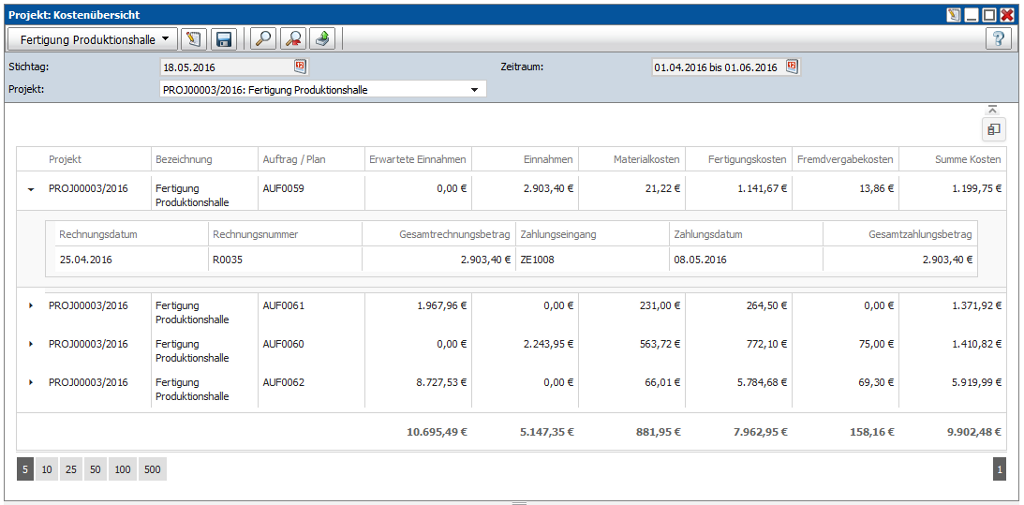The height and width of the screenshot is (505, 1024).
Task: Collapse the filter area with double chevron
Action: tap(993, 109)
